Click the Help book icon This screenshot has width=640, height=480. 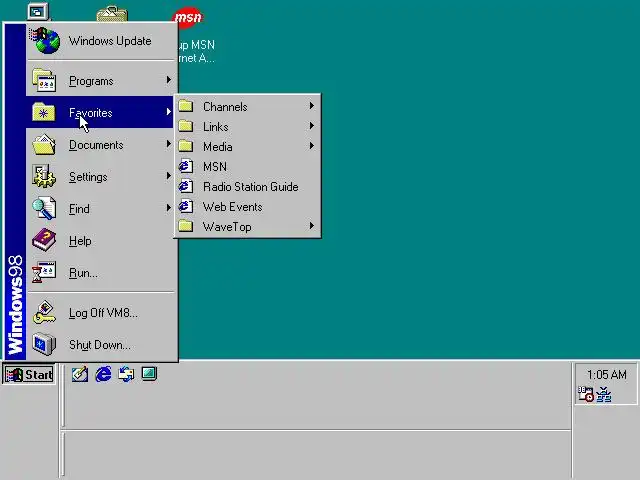point(44,240)
